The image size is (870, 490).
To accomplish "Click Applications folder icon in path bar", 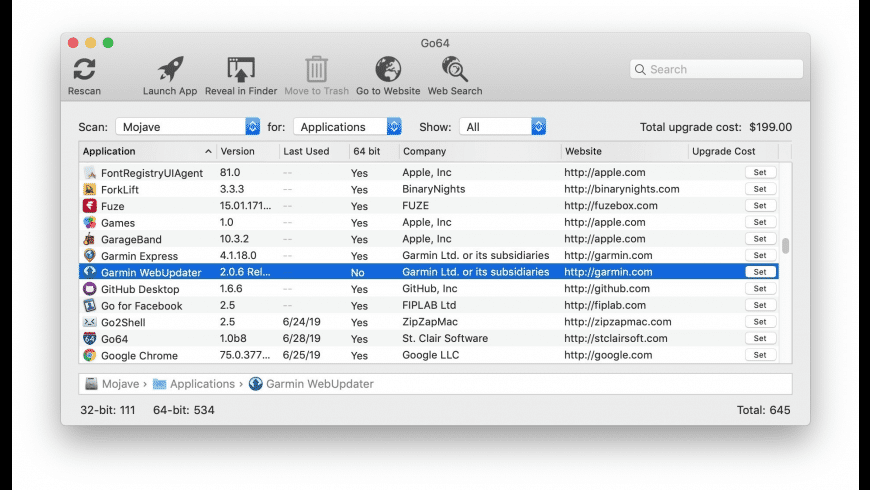I will coord(159,384).
